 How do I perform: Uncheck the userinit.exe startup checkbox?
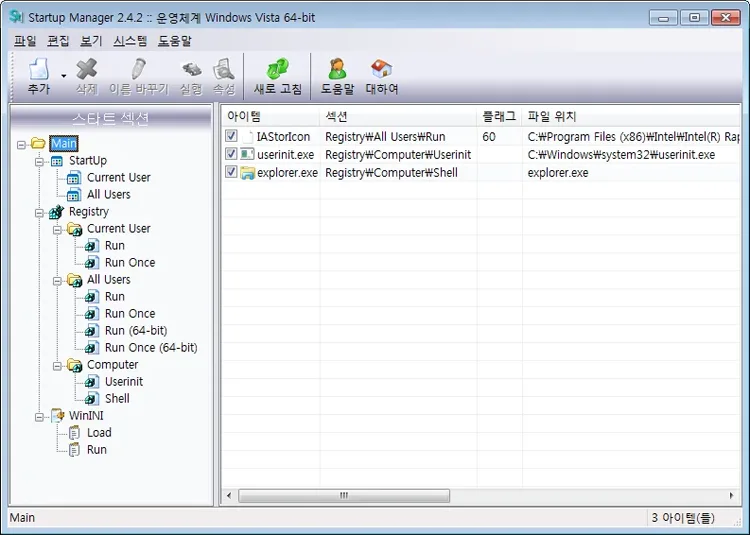point(231,154)
